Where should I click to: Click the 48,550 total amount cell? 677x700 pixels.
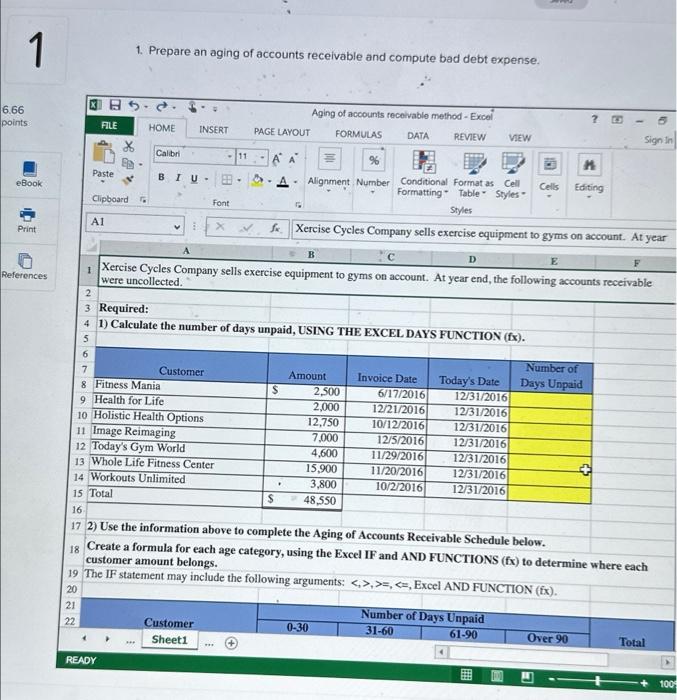pos(303,500)
